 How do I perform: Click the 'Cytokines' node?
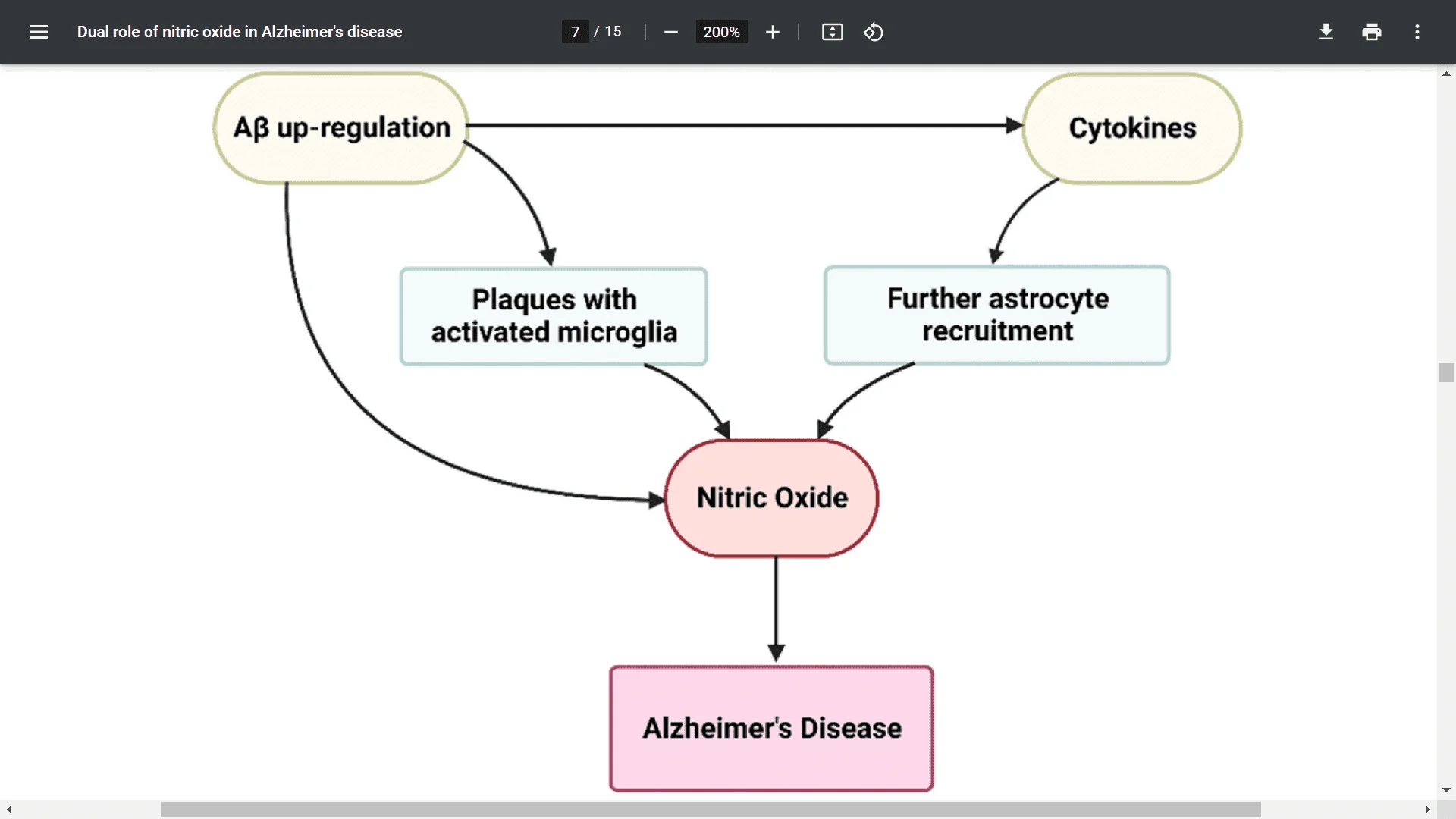(1132, 127)
